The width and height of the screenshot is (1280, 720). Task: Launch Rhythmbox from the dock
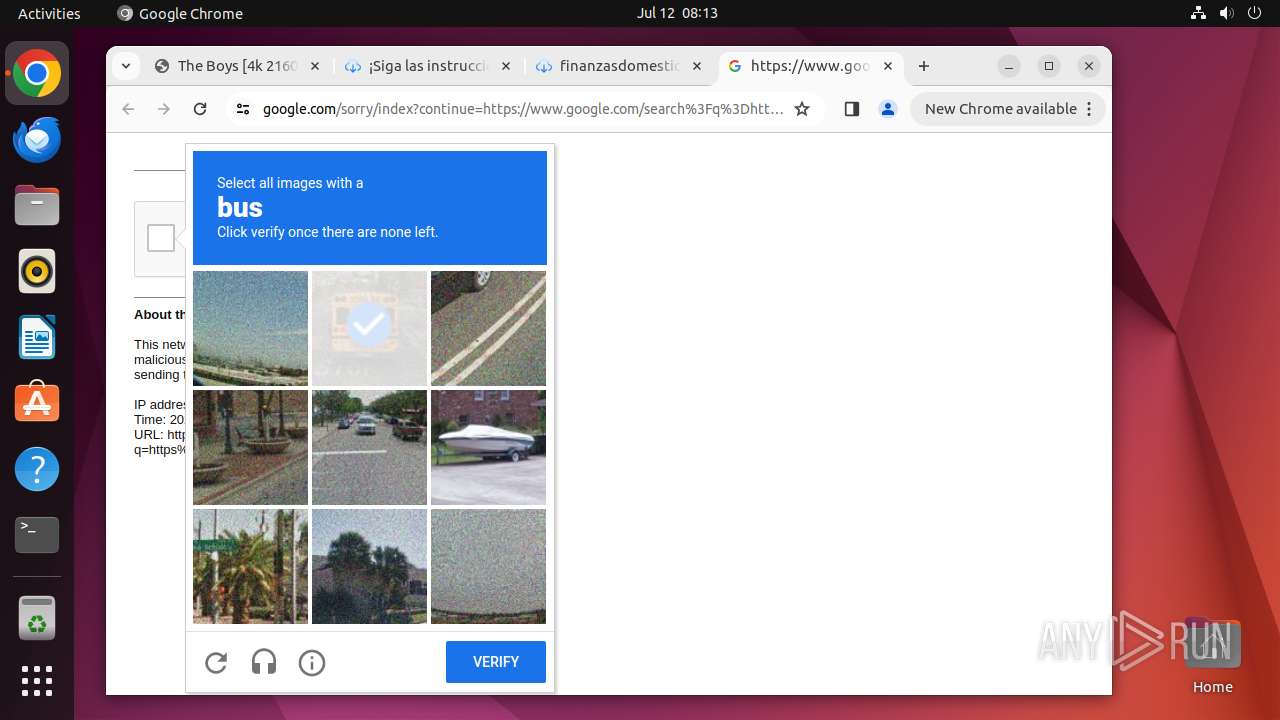37,271
